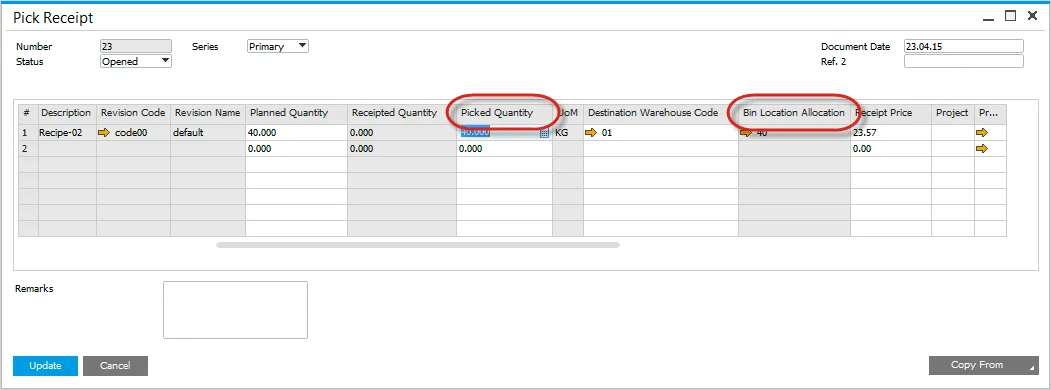
Task: Select row number 2 header
Action: [x=28, y=149]
